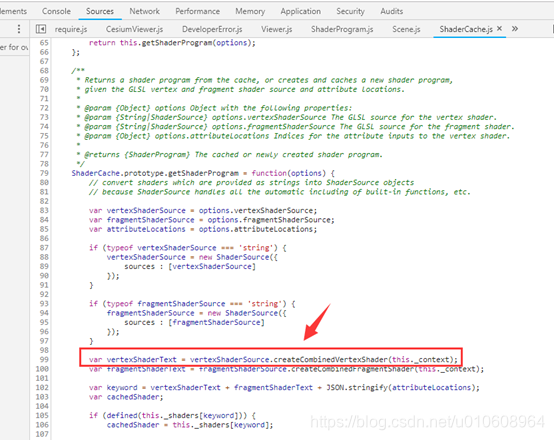Screen dimensions: 554x440
Task: Show more file tabs via double chevron
Action: click(515, 29)
